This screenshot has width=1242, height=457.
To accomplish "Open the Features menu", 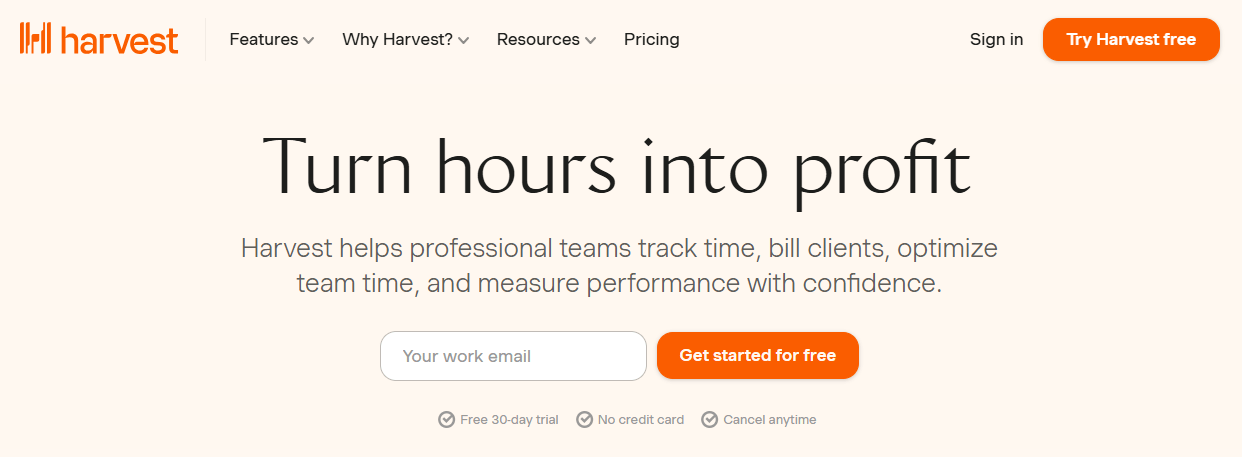I will pos(264,40).
